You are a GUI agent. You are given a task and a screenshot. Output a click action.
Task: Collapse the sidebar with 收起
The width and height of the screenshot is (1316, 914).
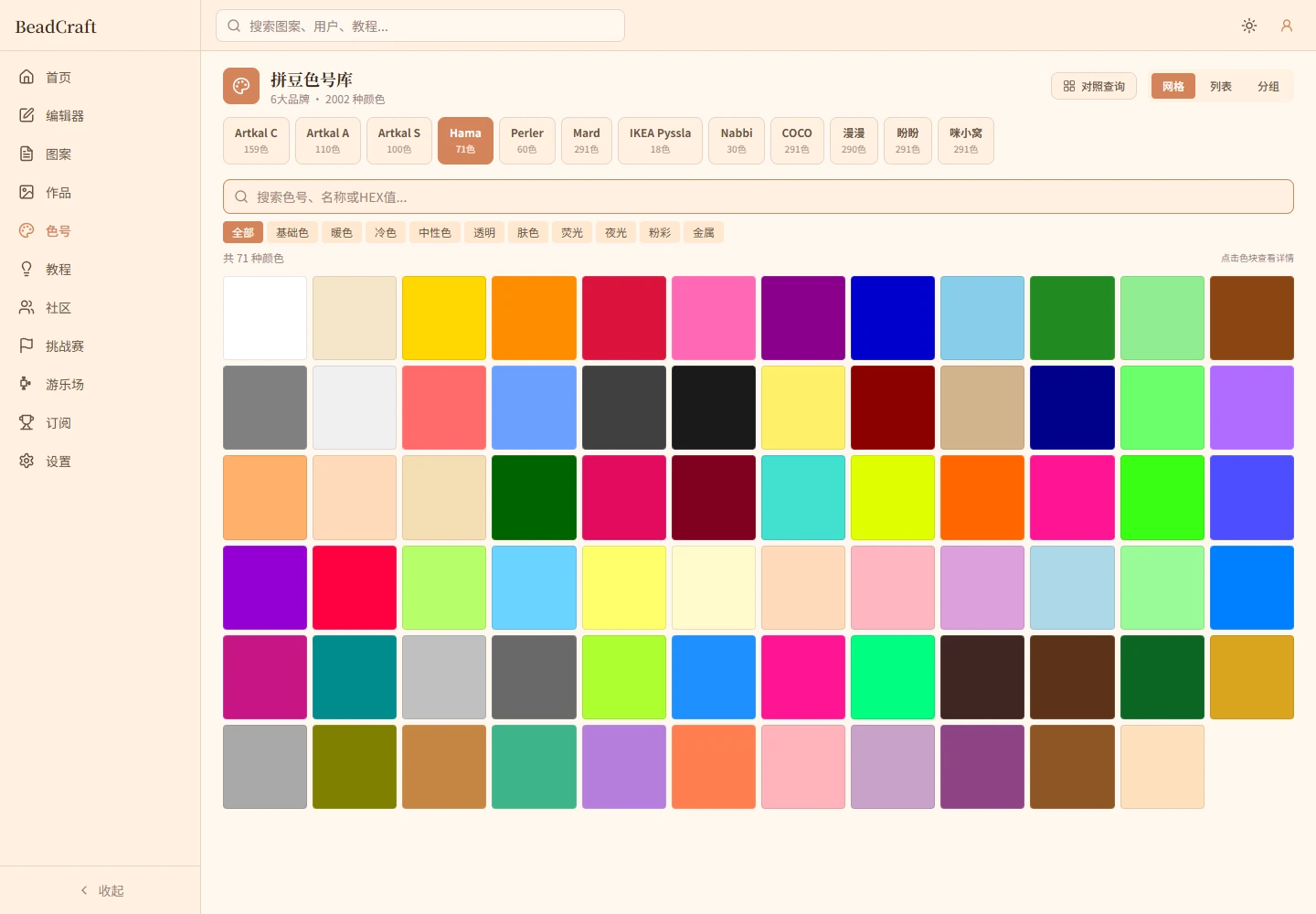tap(101, 890)
